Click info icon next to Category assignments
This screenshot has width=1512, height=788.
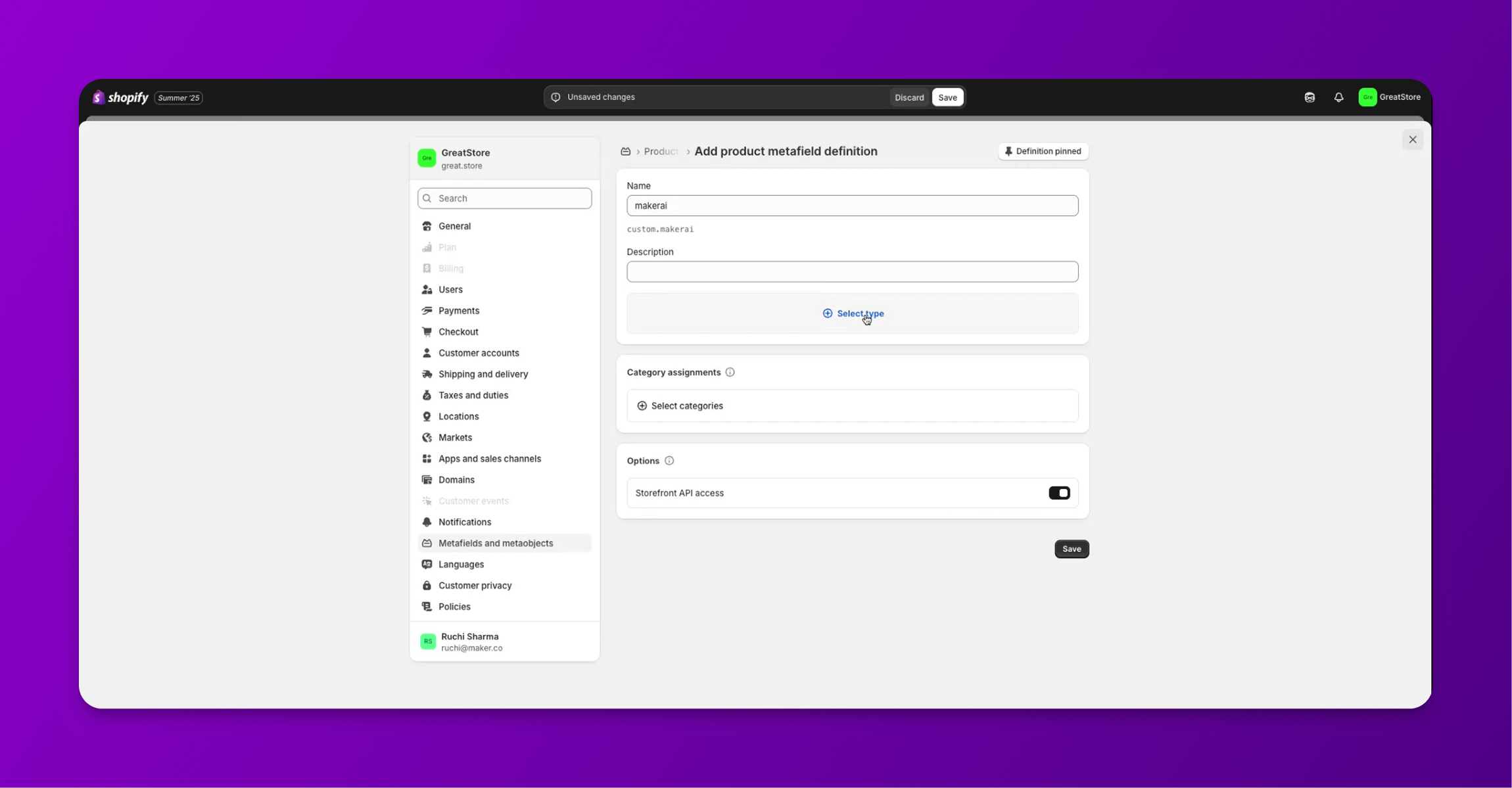click(730, 372)
